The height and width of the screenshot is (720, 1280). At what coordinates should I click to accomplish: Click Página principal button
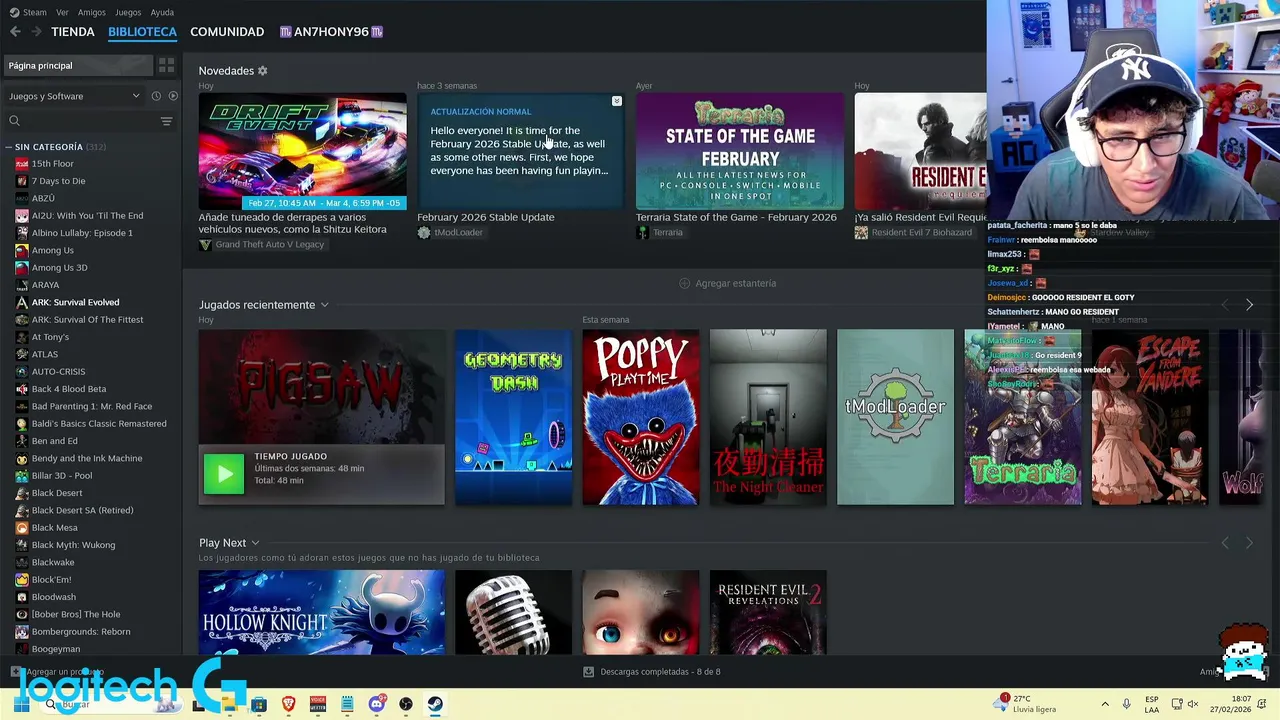click(x=78, y=65)
